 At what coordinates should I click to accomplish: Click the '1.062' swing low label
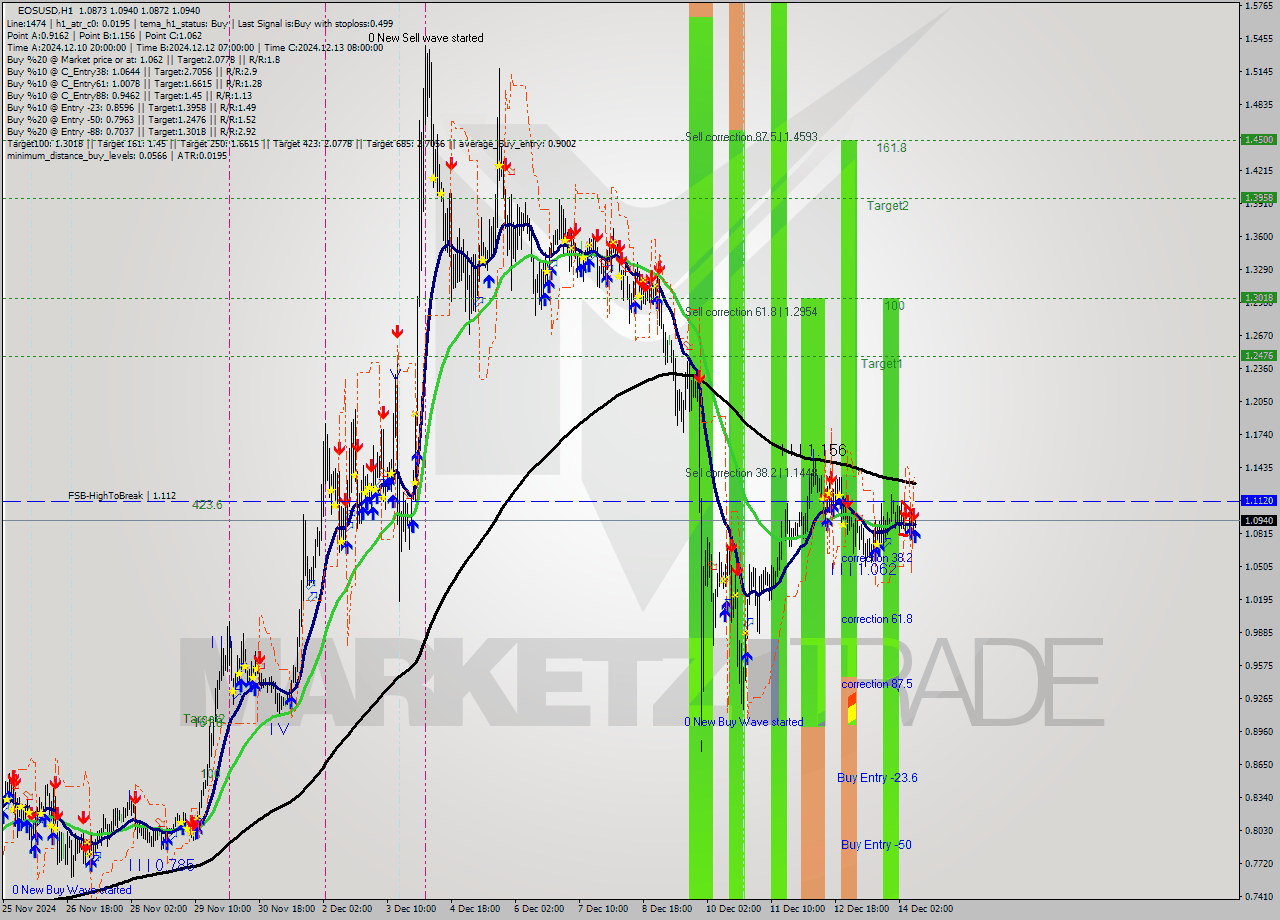click(877, 569)
